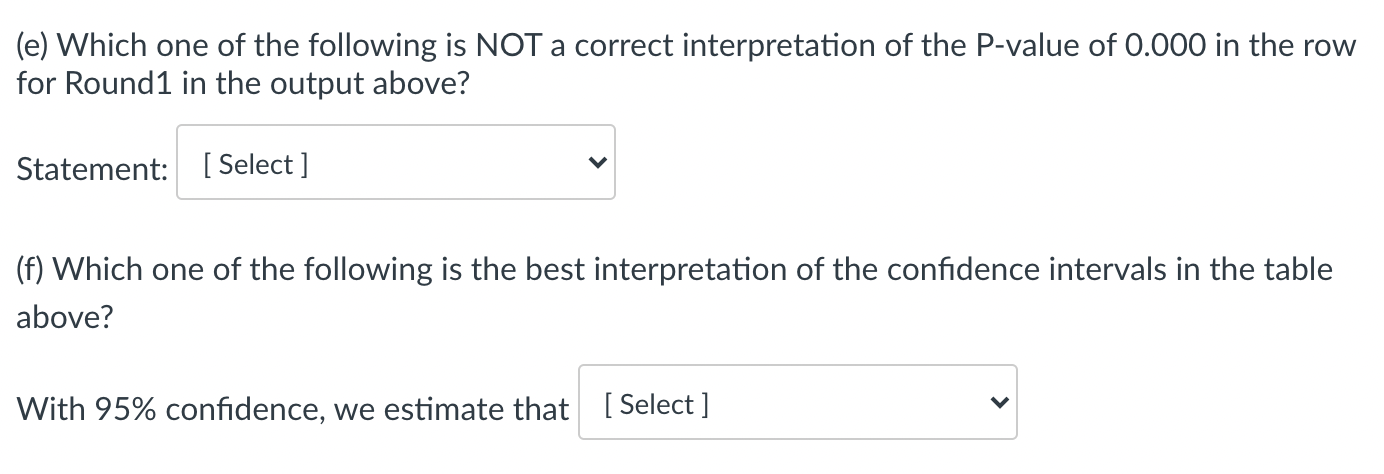The image size is (1384, 474).
Task: Open the Statement dropdown menu
Action: click(395, 162)
